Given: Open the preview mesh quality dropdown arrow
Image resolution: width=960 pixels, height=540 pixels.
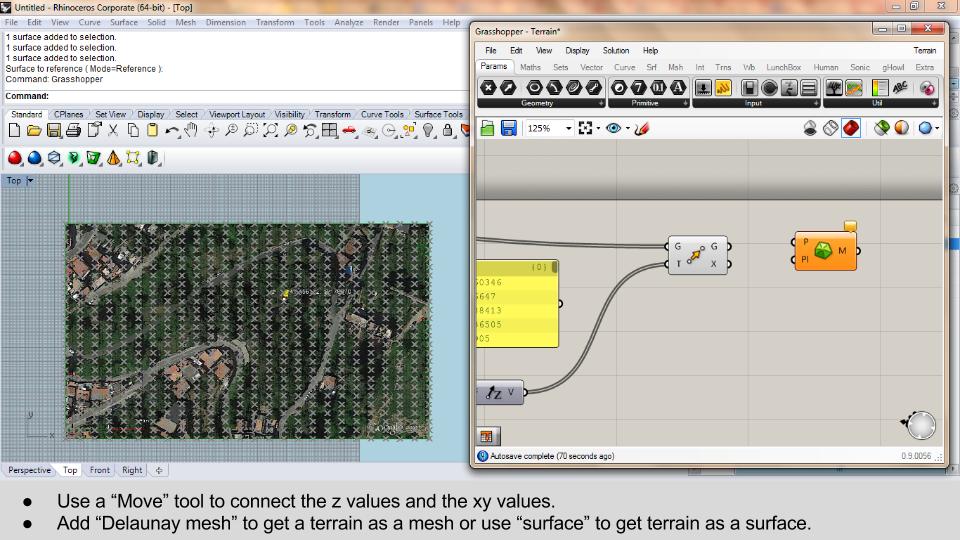Looking at the screenshot, I should click(937, 128).
